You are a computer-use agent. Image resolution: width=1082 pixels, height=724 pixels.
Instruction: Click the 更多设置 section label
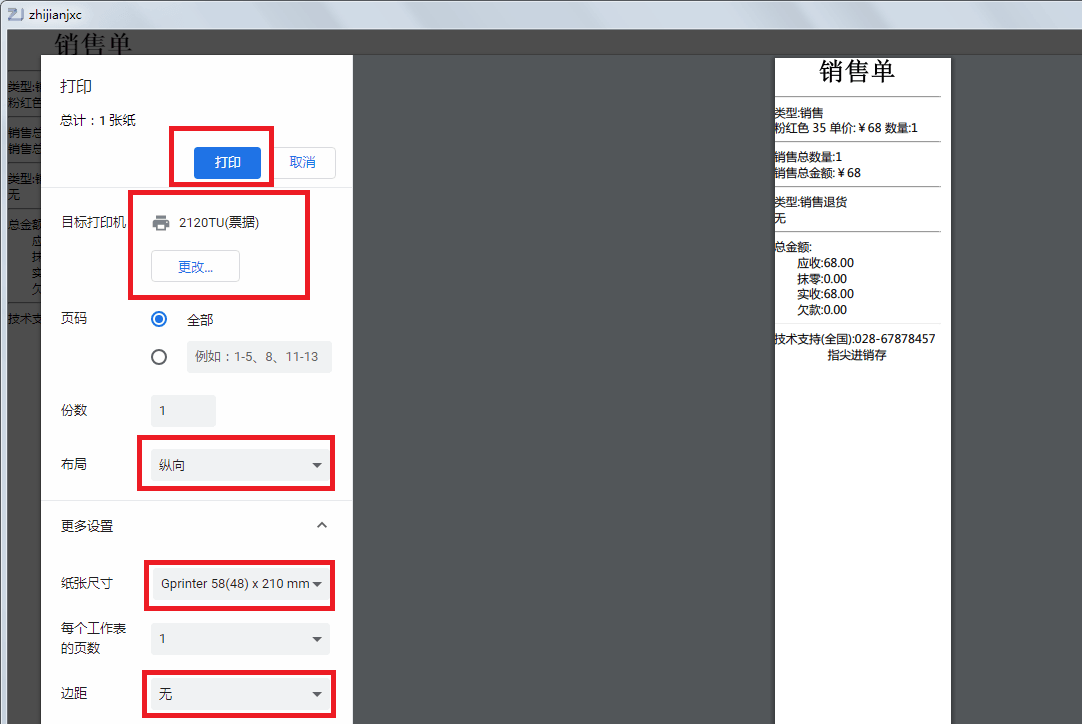(x=87, y=526)
